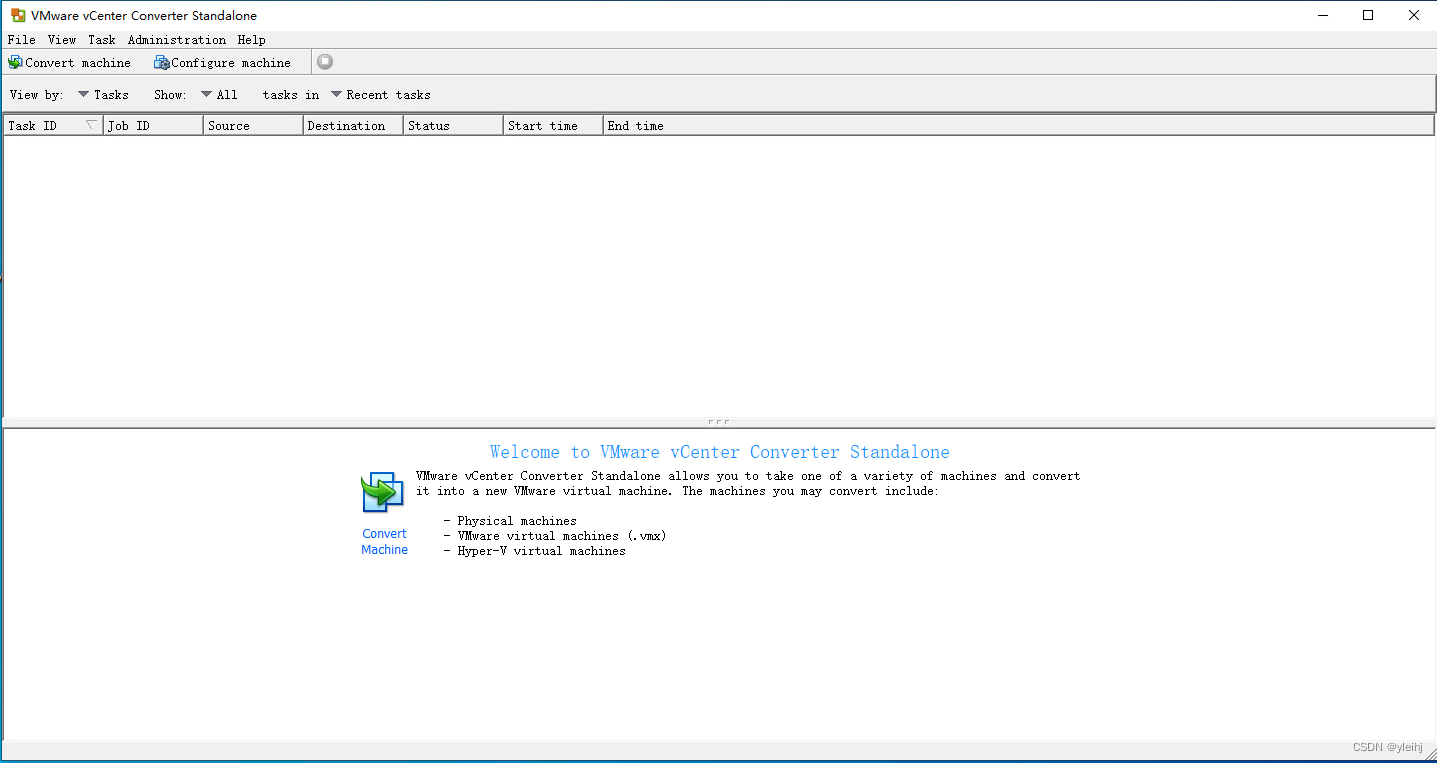Click the 'VMware virtual machines (.vmx)' entry
The width and height of the screenshot is (1437, 763).
(562, 536)
